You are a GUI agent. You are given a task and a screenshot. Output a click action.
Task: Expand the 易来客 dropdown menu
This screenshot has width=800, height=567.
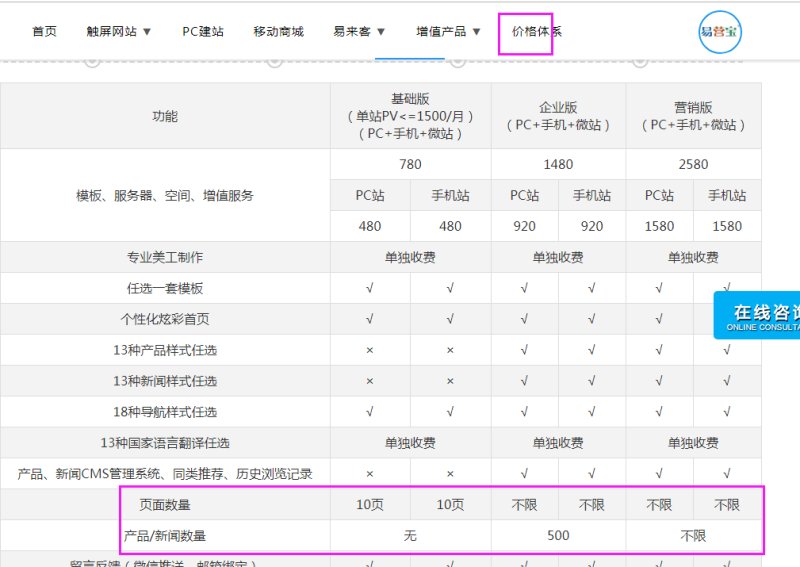click(359, 32)
